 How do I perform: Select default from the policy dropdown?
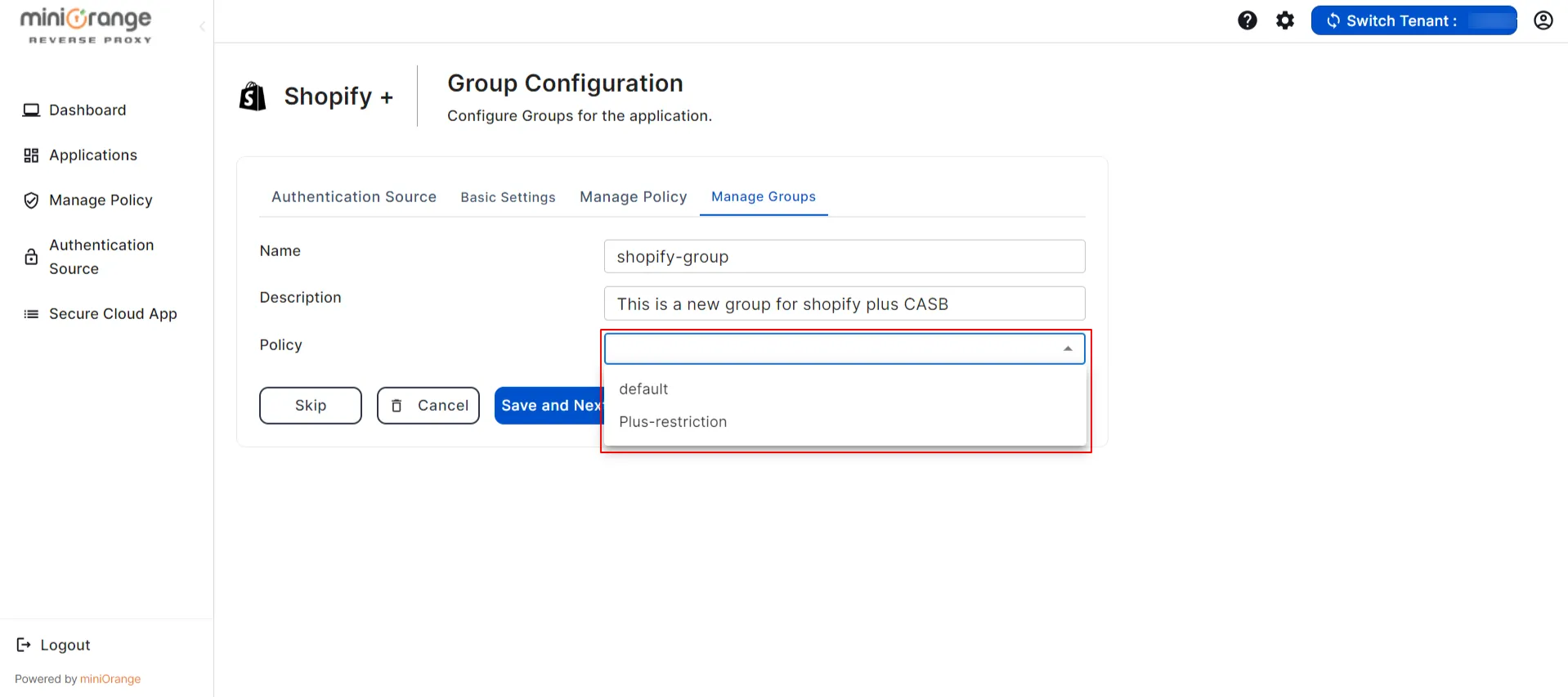(643, 389)
